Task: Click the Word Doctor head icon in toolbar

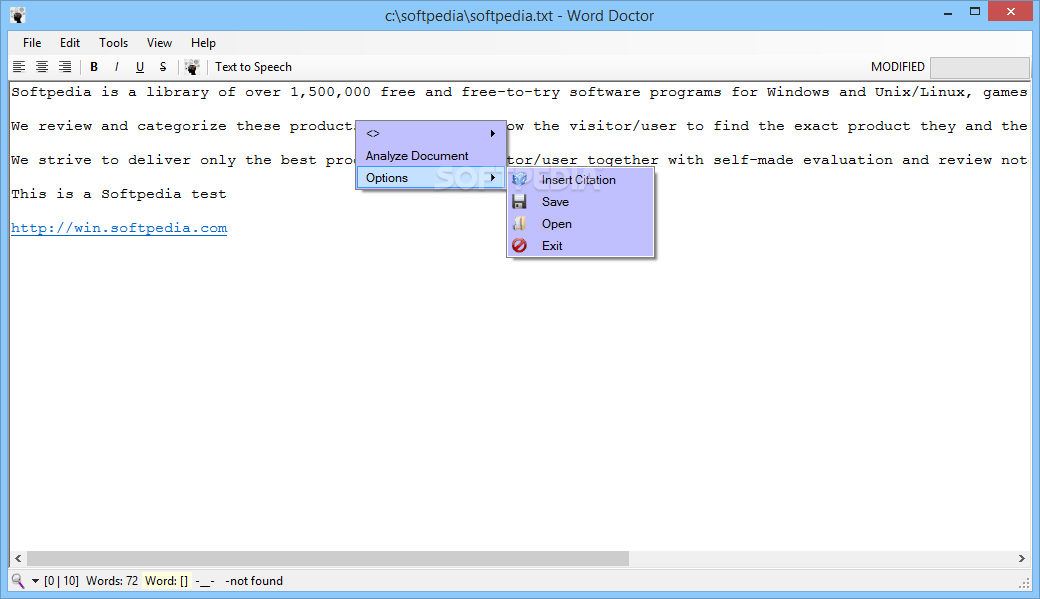Action: pos(192,67)
